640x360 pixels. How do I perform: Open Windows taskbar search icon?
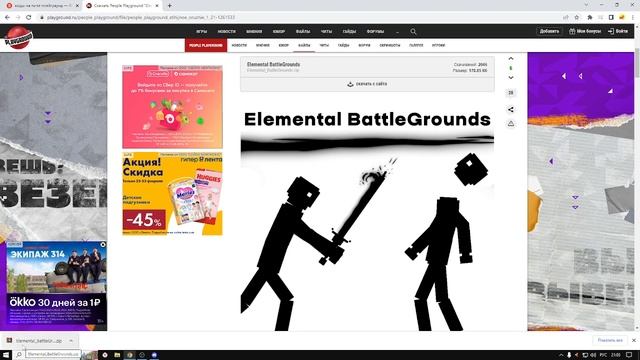pyautogui.click(x=19, y=355)
